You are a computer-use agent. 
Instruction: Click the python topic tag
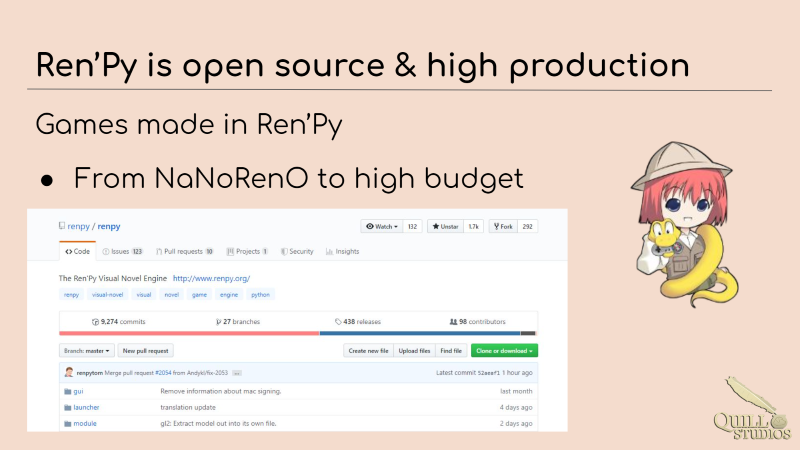coord(260,295)
